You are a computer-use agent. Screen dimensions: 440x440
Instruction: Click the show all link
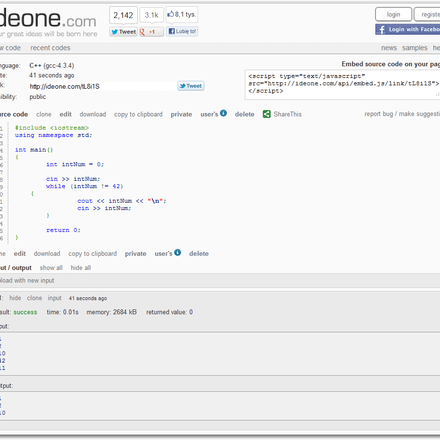pyautogui.click(x=51, y=268)
